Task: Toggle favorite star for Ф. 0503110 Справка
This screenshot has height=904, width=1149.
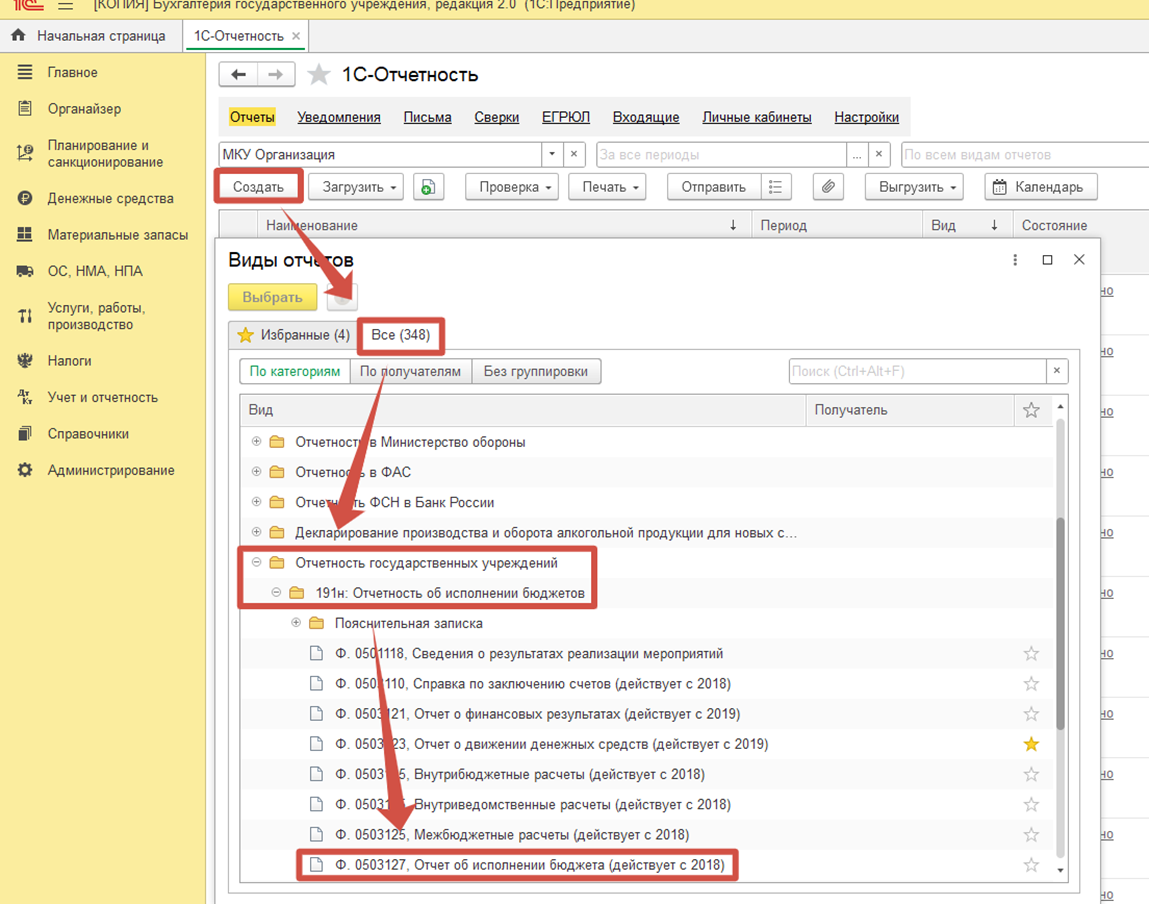Action: coord(1031,683)
